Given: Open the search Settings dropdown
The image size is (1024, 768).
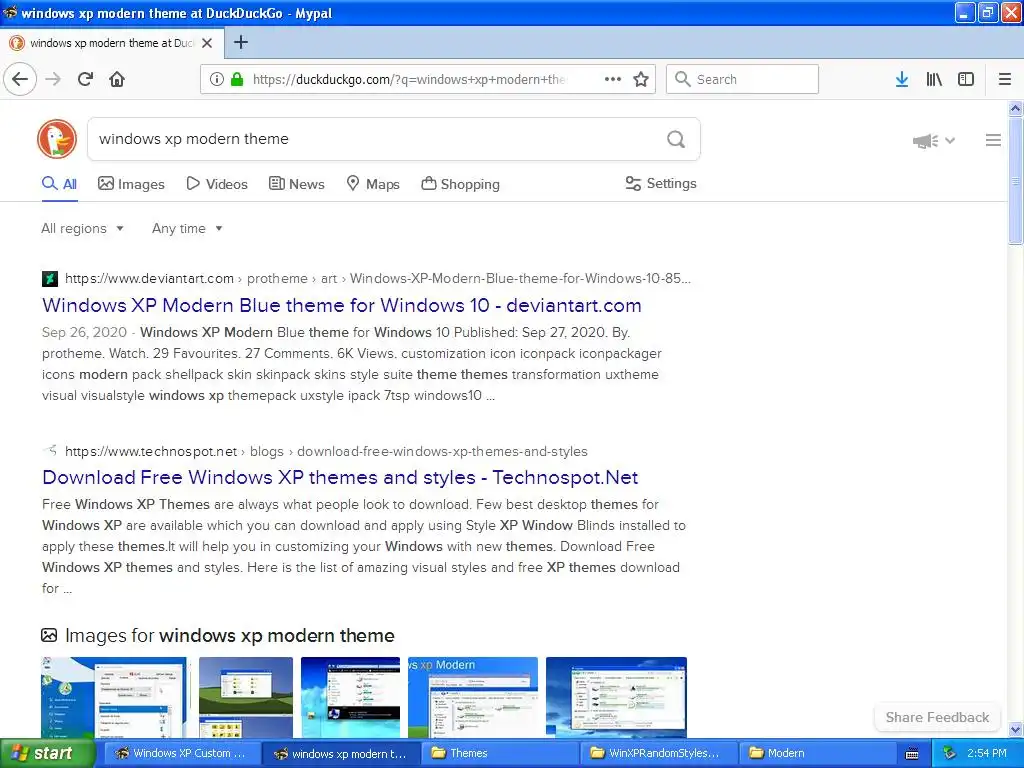Looking at the screenshot, I should coord(661,184).
